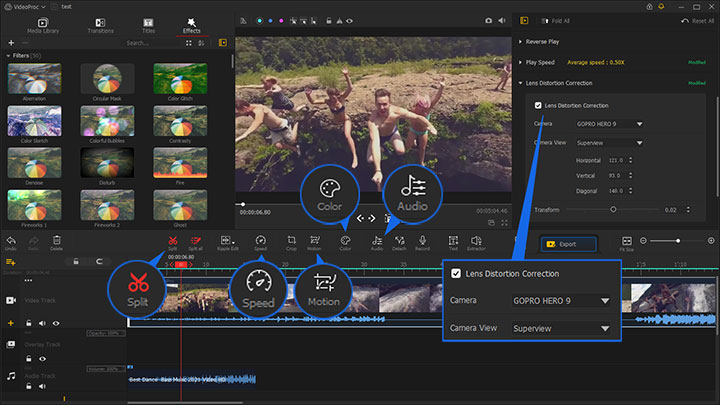Open the Camera dropdown GOPRO HERO 9
Screen dimensions: 720x405
pos(608,124)
